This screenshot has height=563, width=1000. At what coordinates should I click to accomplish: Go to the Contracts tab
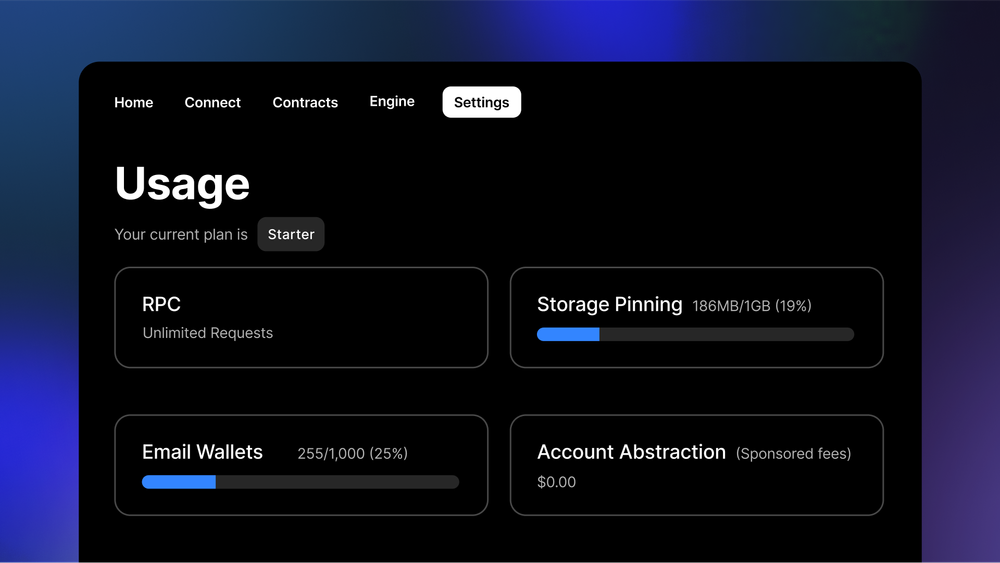305,102
